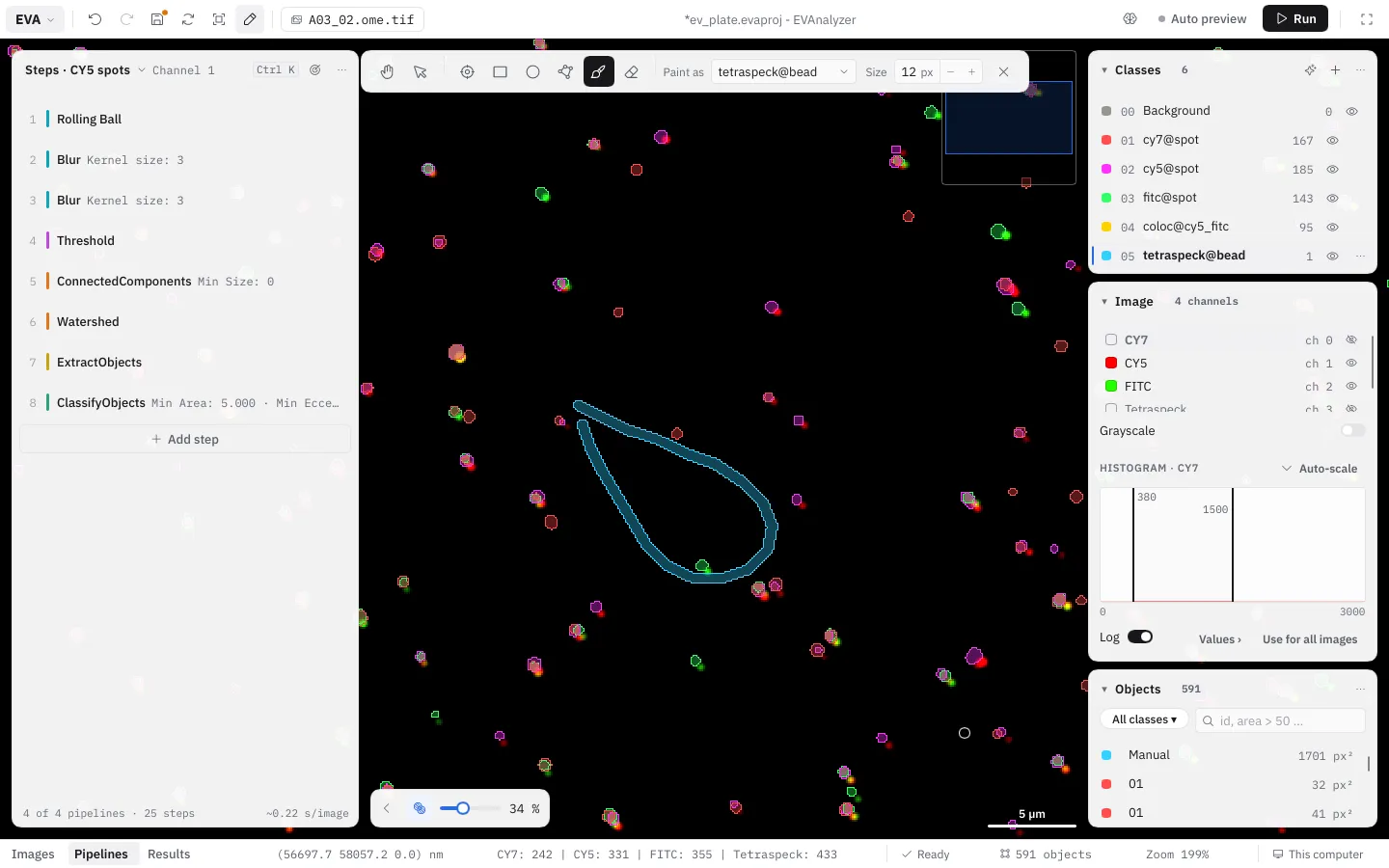Open the Paint as class dropdown
Screen dimensions: 1389x868
pos(783,72)
